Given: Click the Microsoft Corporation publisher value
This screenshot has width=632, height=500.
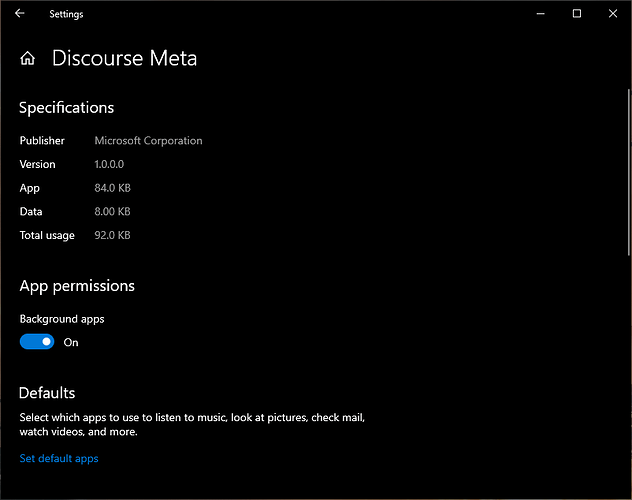Looking at the screenshot, I should [148, 141].
